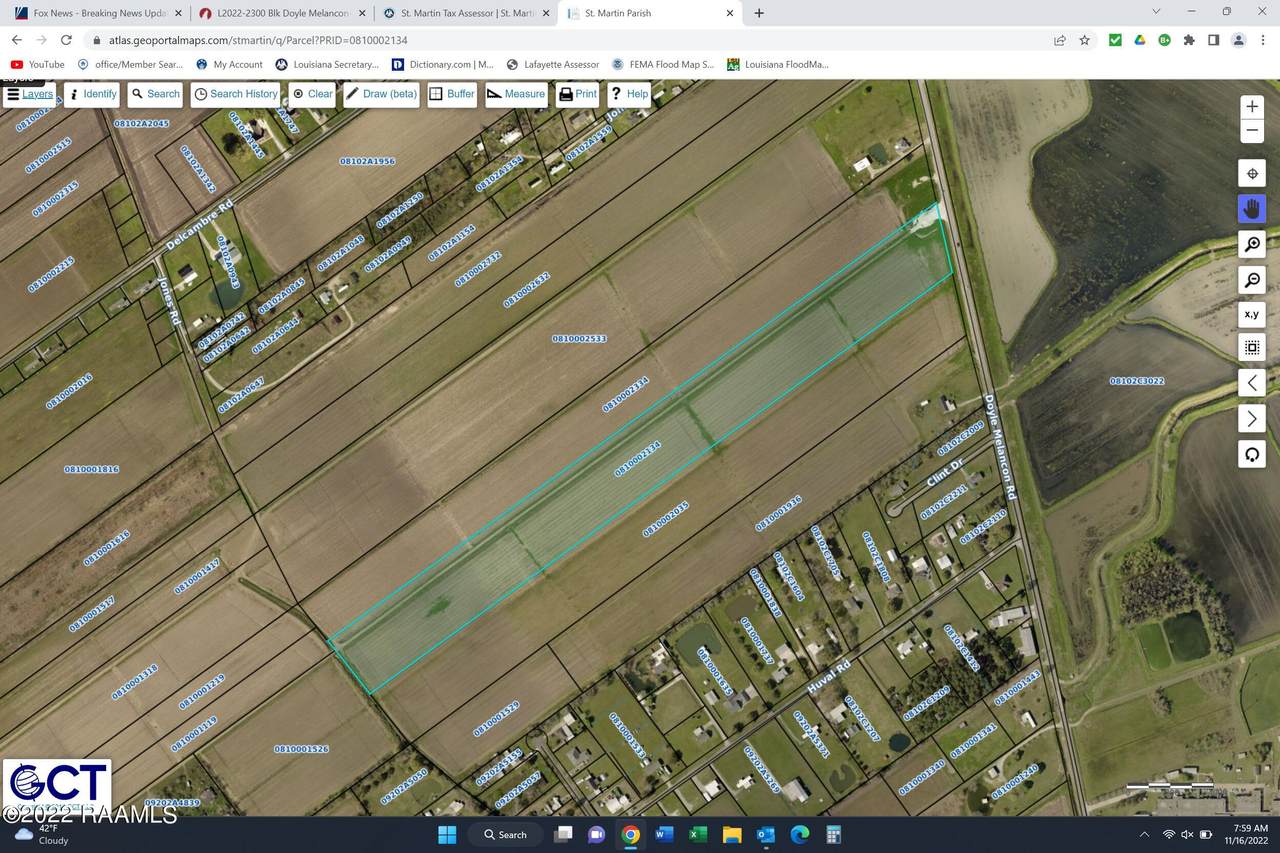This screenshot has width=1280, height=853.
Task: Open the Google Drive extension
Action: pos(1139,40)
